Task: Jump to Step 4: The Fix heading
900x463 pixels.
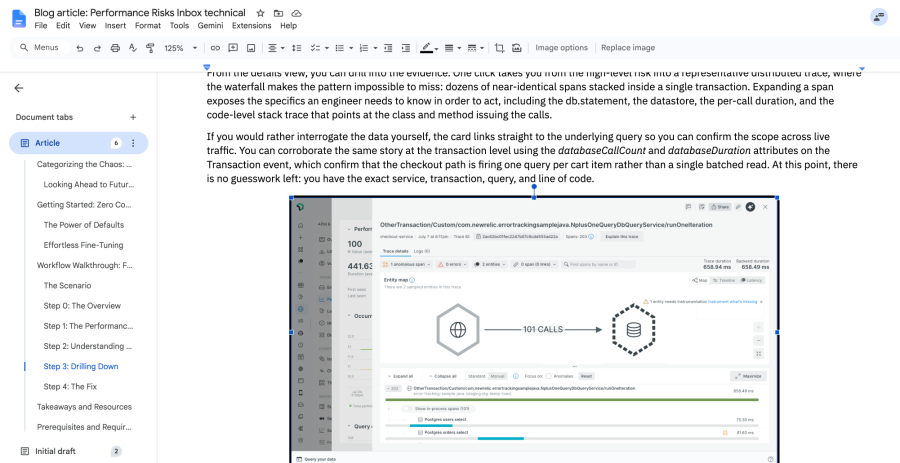Action: click(x=70, y=387)
